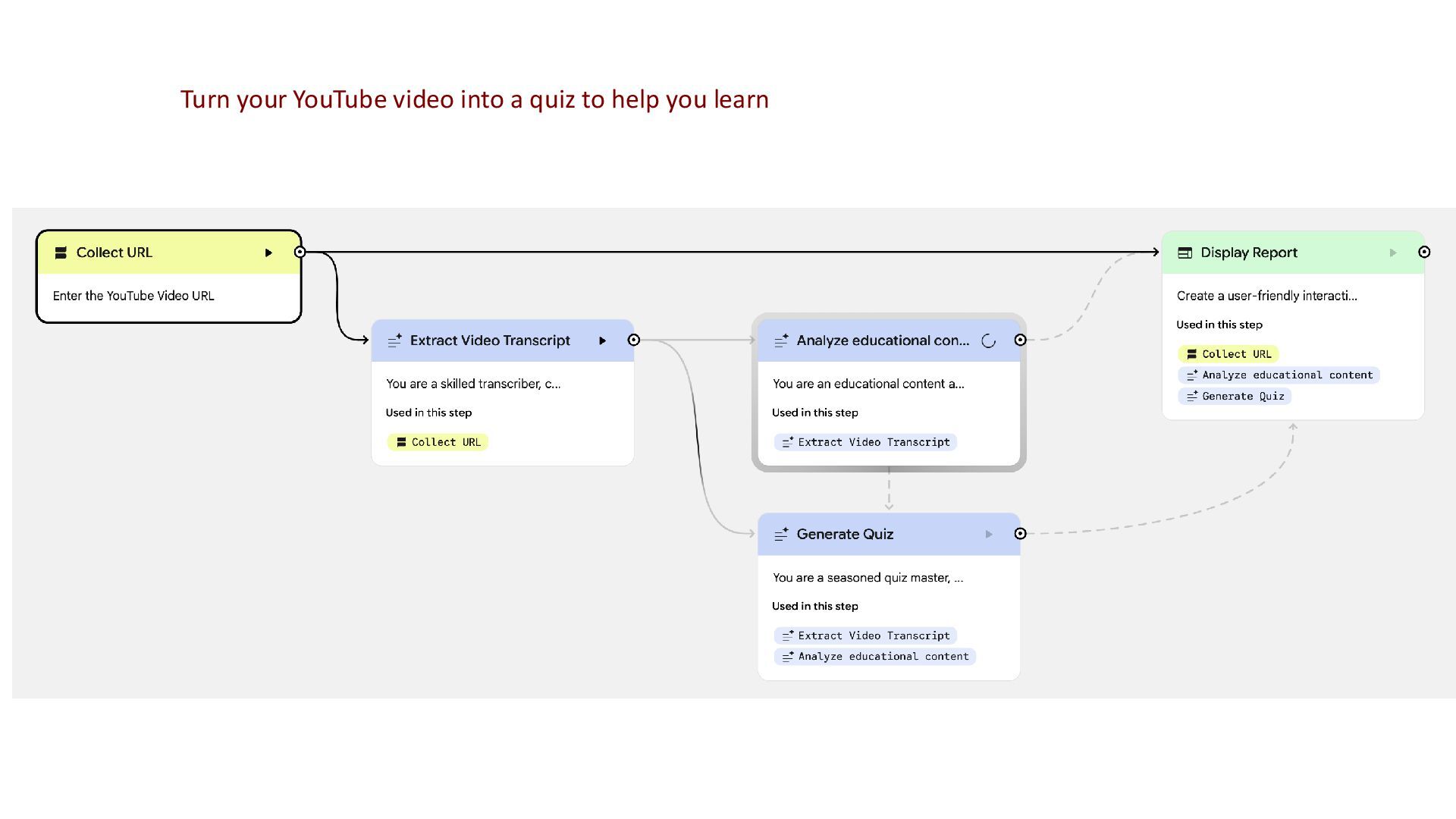Viewport: 1456px width, 819px height.
Task: Click the Generate Quiz sparkle icon in header
Action: (781, 535)
